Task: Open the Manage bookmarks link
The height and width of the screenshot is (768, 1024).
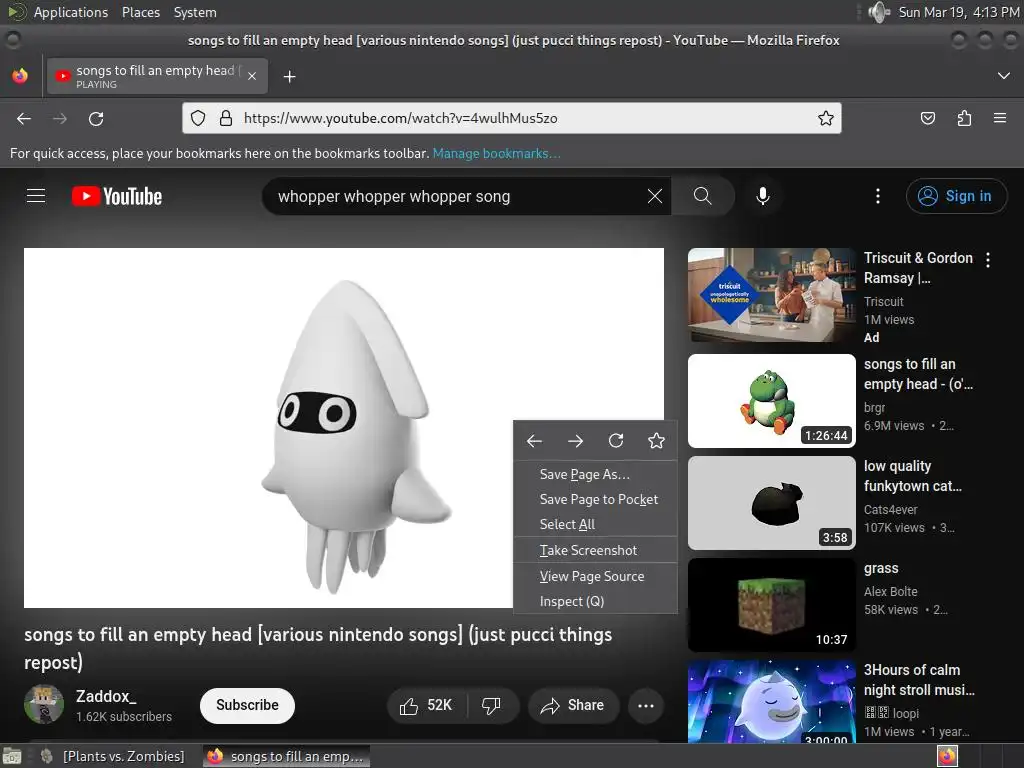Action: point(496,153)
